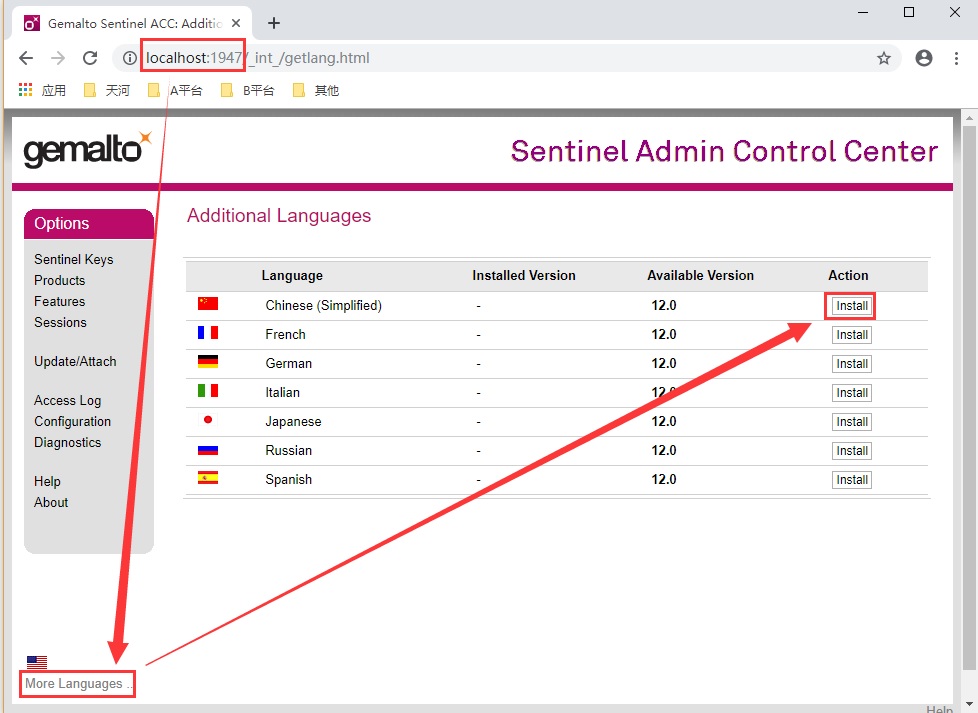Open the Chrome three-dot menu
Image resolution: width=978 pixels, height=713 pixels.
[x=957, y=58]
